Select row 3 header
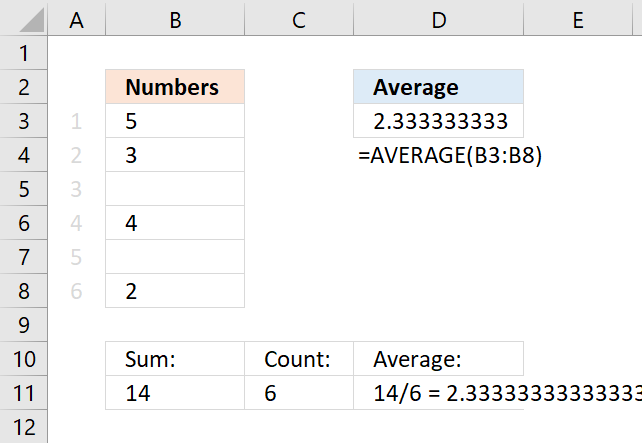The width and height of the screenshot is (642, 443). [24, 121]
